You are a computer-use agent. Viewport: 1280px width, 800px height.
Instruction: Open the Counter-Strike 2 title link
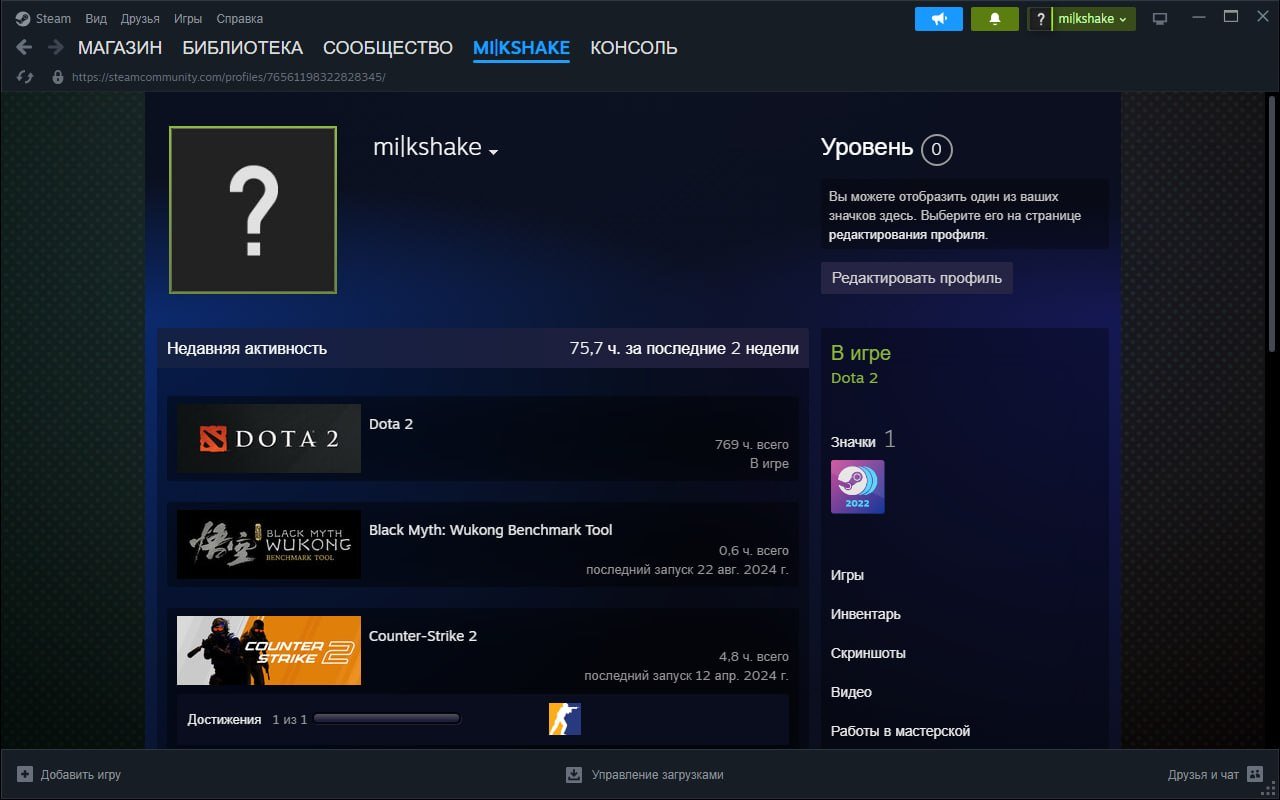tap(423, 636)
